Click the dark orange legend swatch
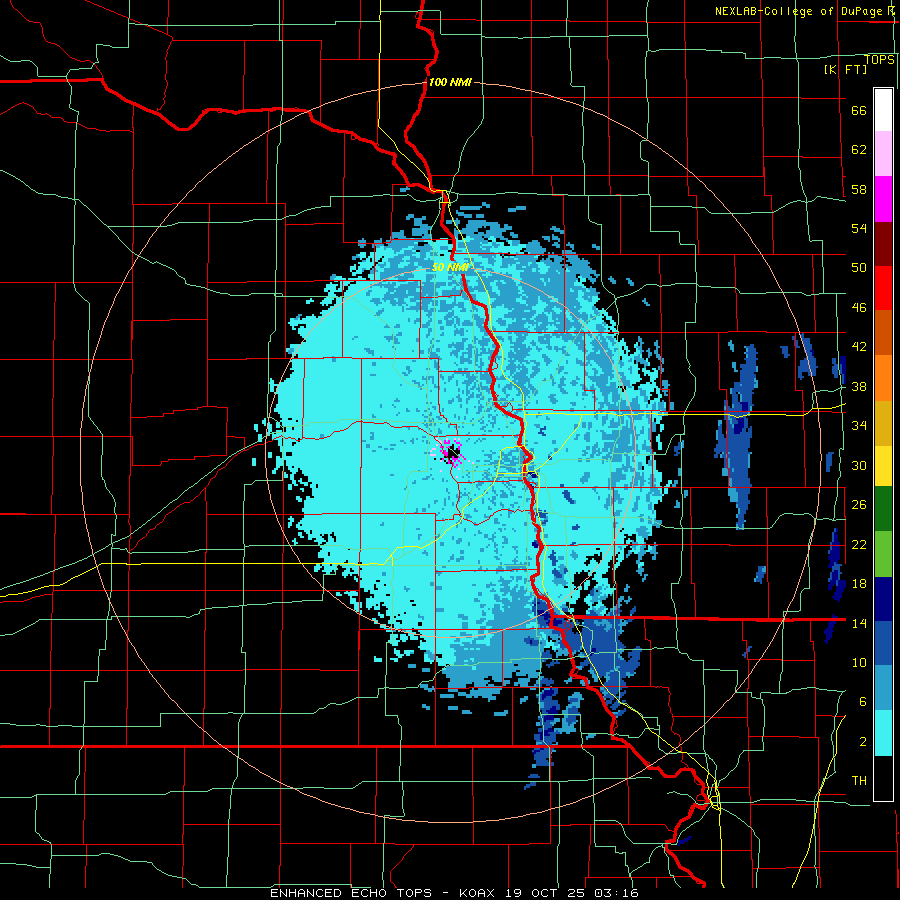Screen dimensions: 900x900 click(883, 333)
